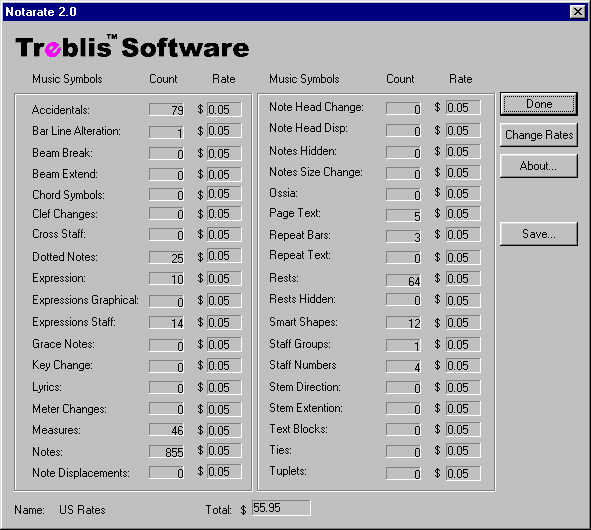Click the Staff Numbers count showing 4

(404, 366)
